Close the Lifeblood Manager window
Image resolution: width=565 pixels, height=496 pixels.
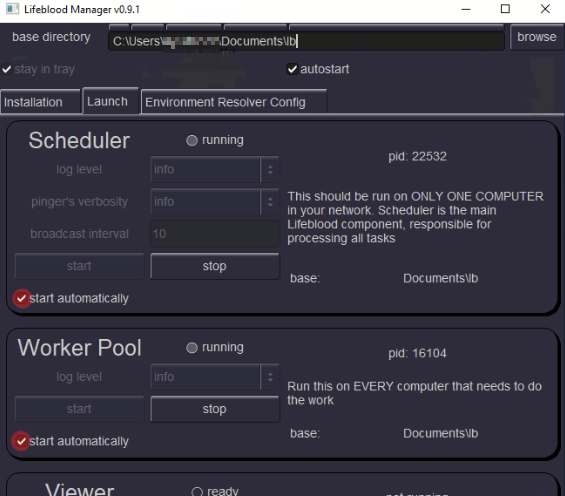[x=545, y=9]
